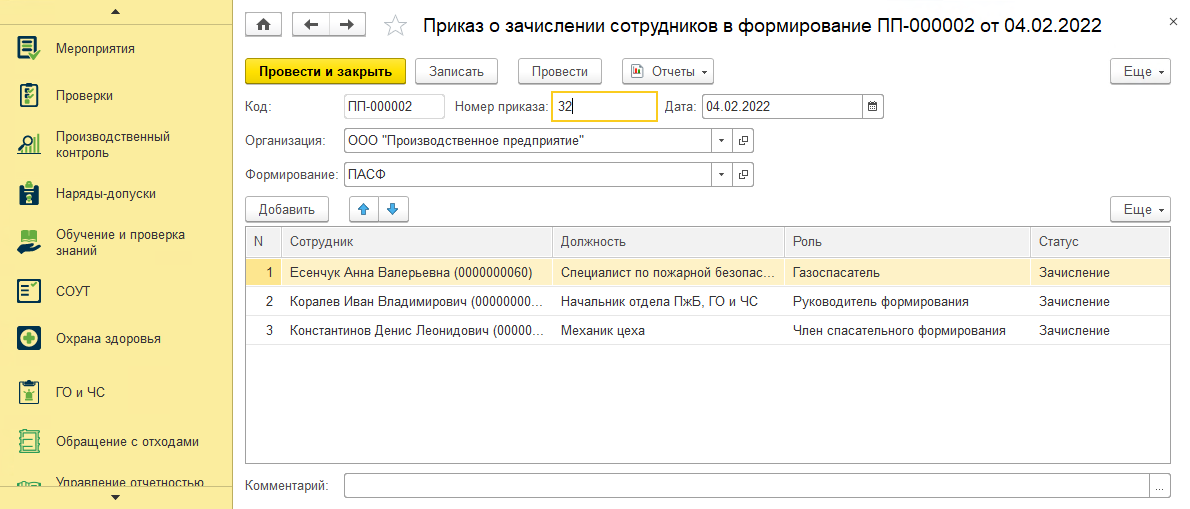The image size is (1190, 509).
Task: Open the СОУТ section icon
Action: (29, 291)
